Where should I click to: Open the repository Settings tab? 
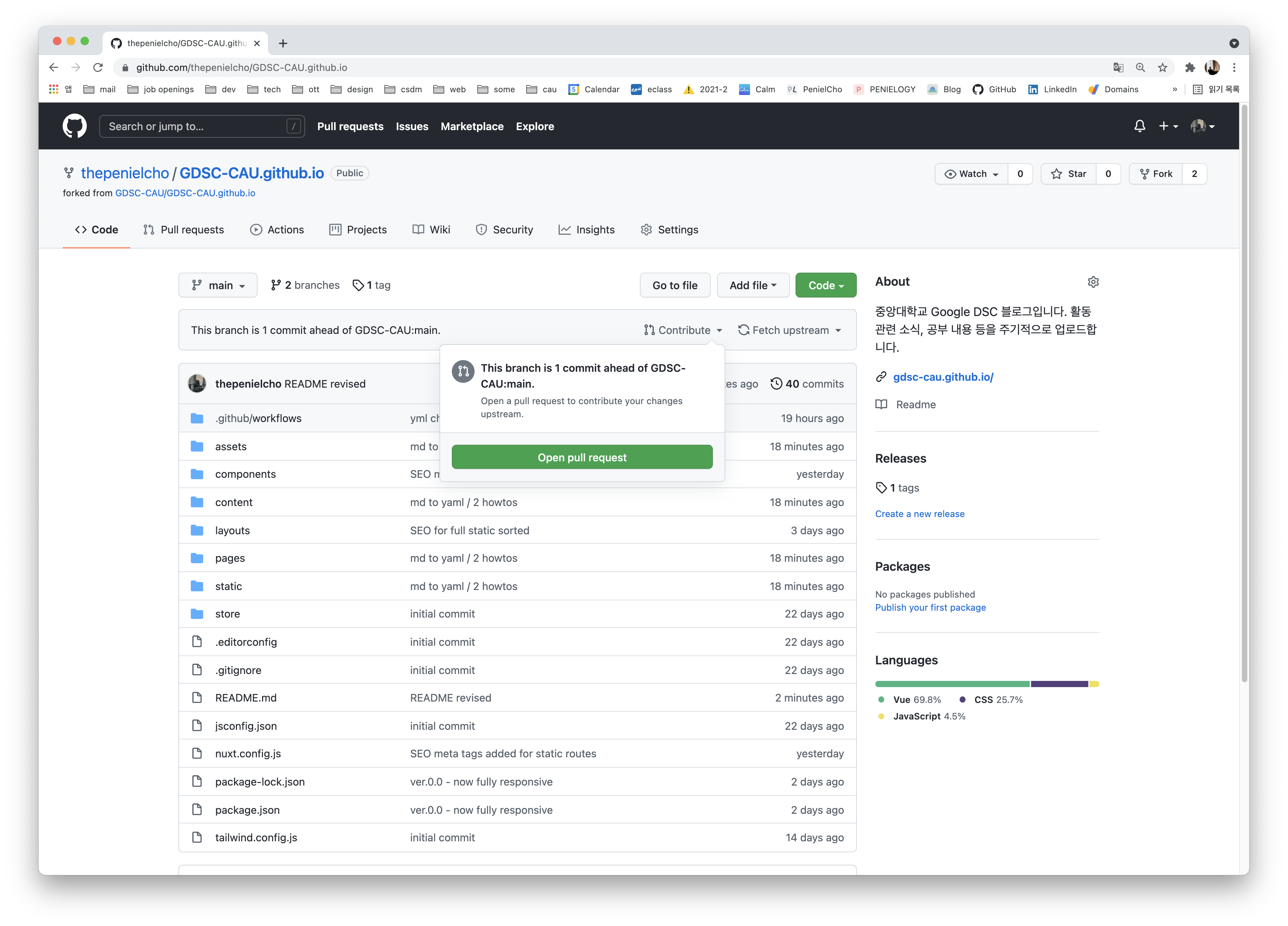tap(669, 229)
